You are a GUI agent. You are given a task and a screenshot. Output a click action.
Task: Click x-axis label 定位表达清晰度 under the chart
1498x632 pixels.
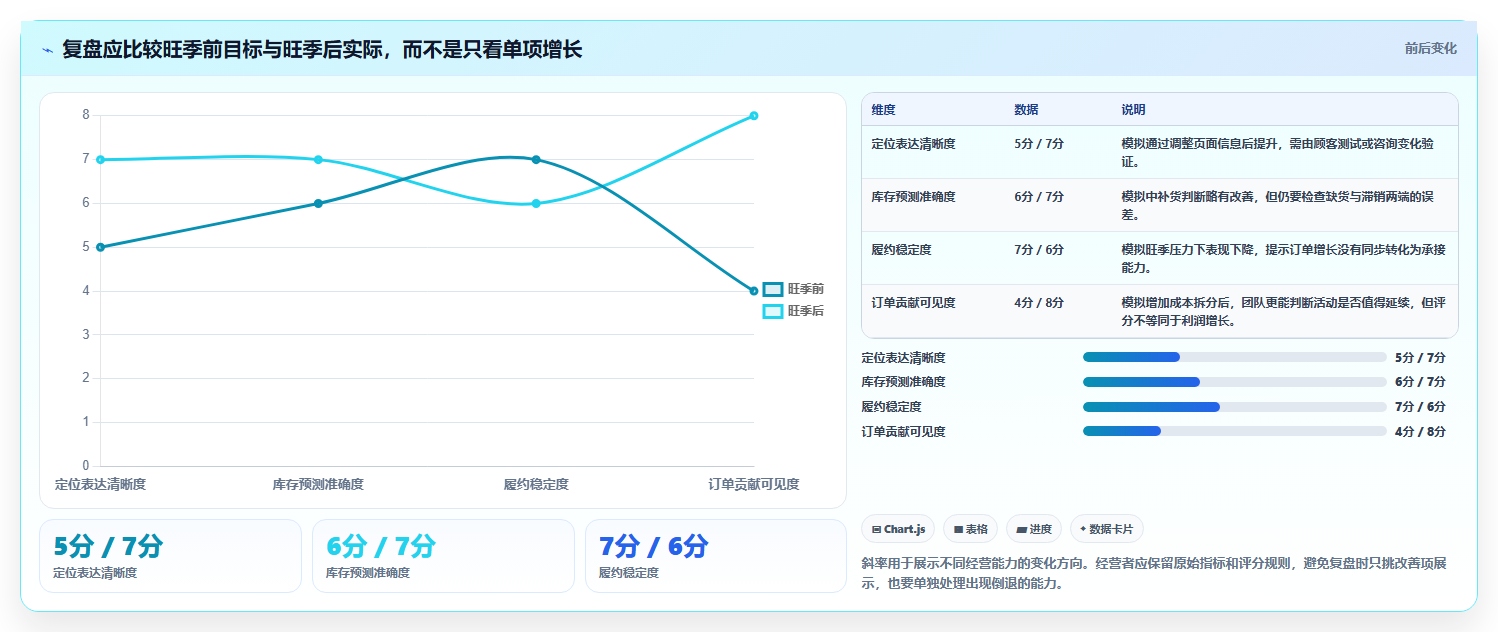click(x=100, y=484)
